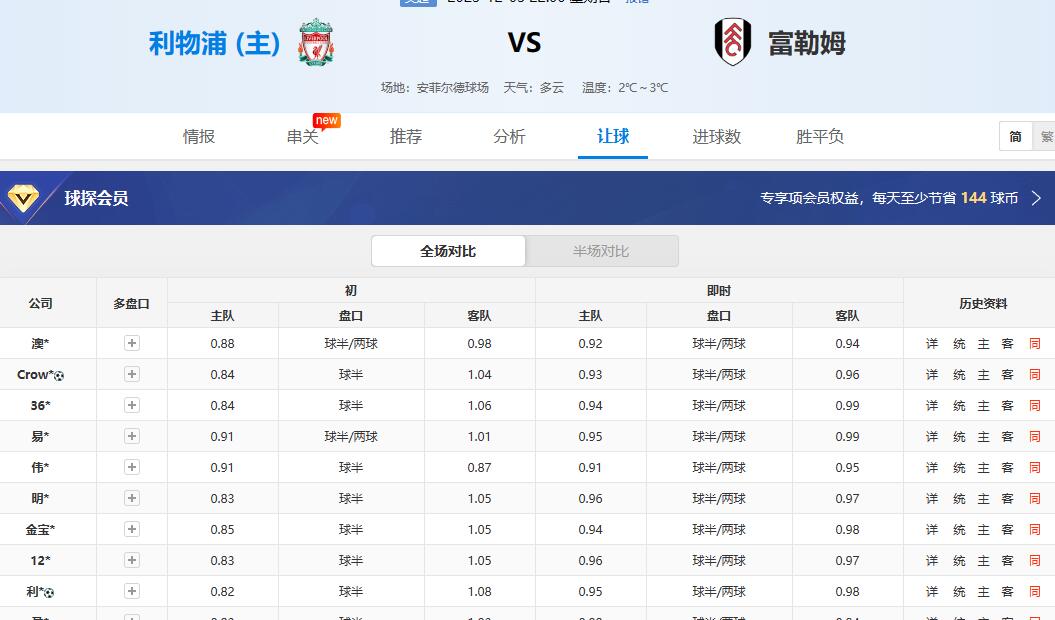The height and width of the screenshot is (620, 1055).
Task: Select 全场对比 comparison view
Action: [448, 251]
